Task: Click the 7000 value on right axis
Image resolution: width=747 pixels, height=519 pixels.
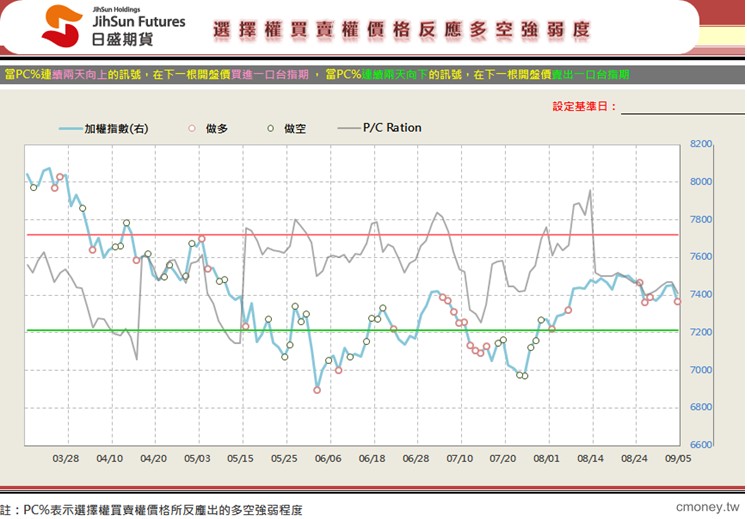Action: (x=701, y=370)
